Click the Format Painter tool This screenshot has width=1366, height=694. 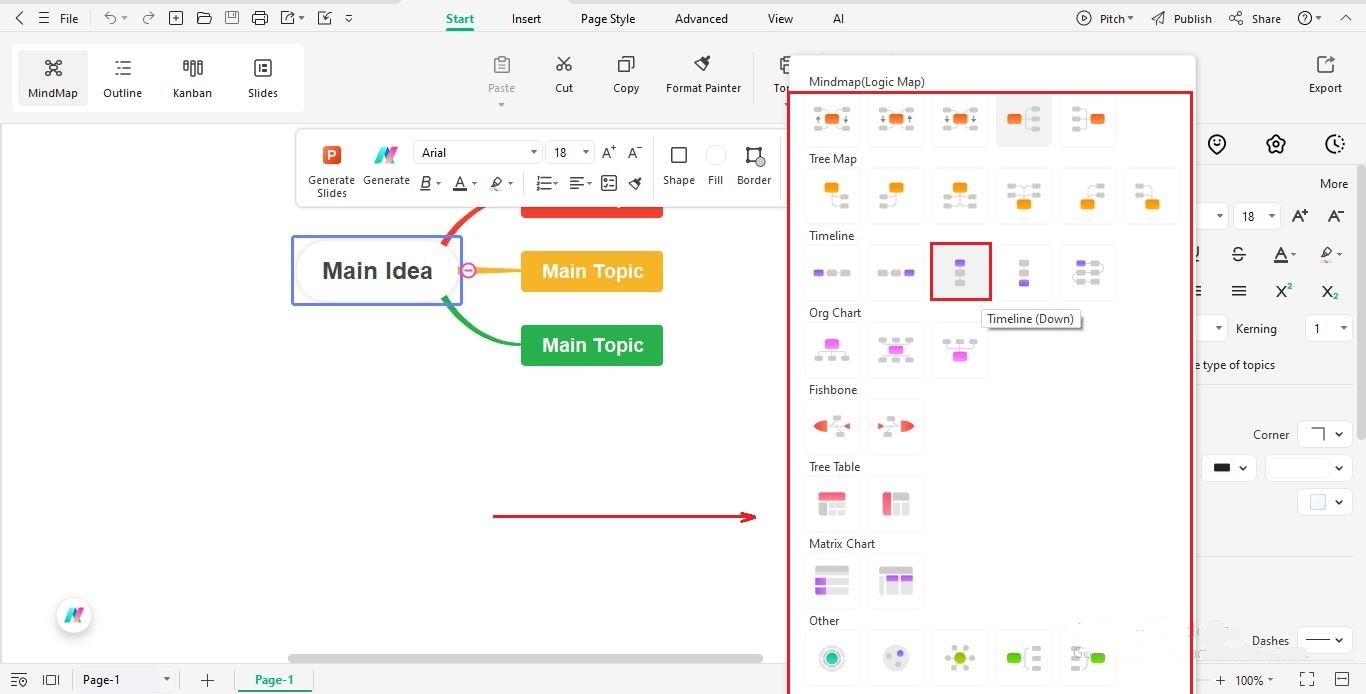click(703, 74)
